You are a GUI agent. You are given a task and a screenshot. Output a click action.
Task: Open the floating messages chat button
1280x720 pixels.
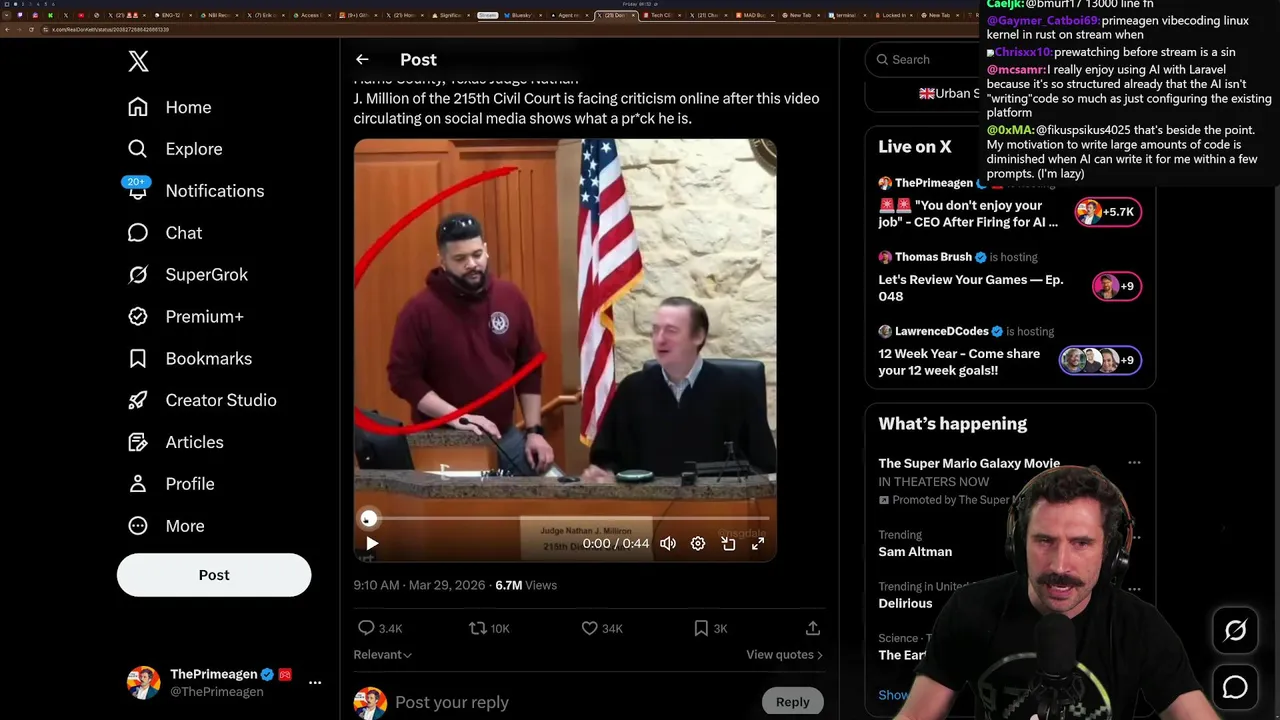[1235, 687]
